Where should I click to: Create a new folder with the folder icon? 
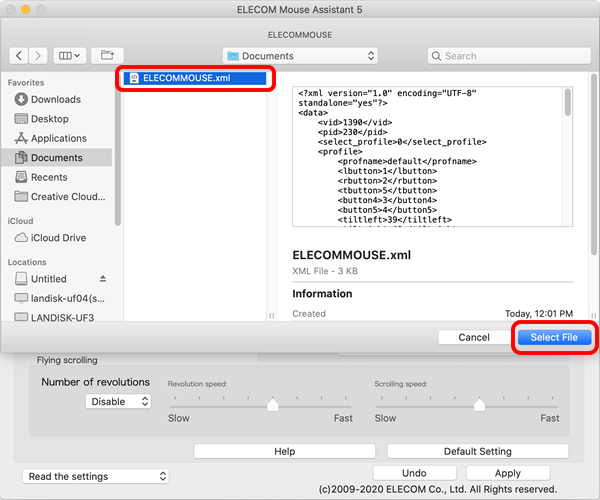[x=108, y=56]
